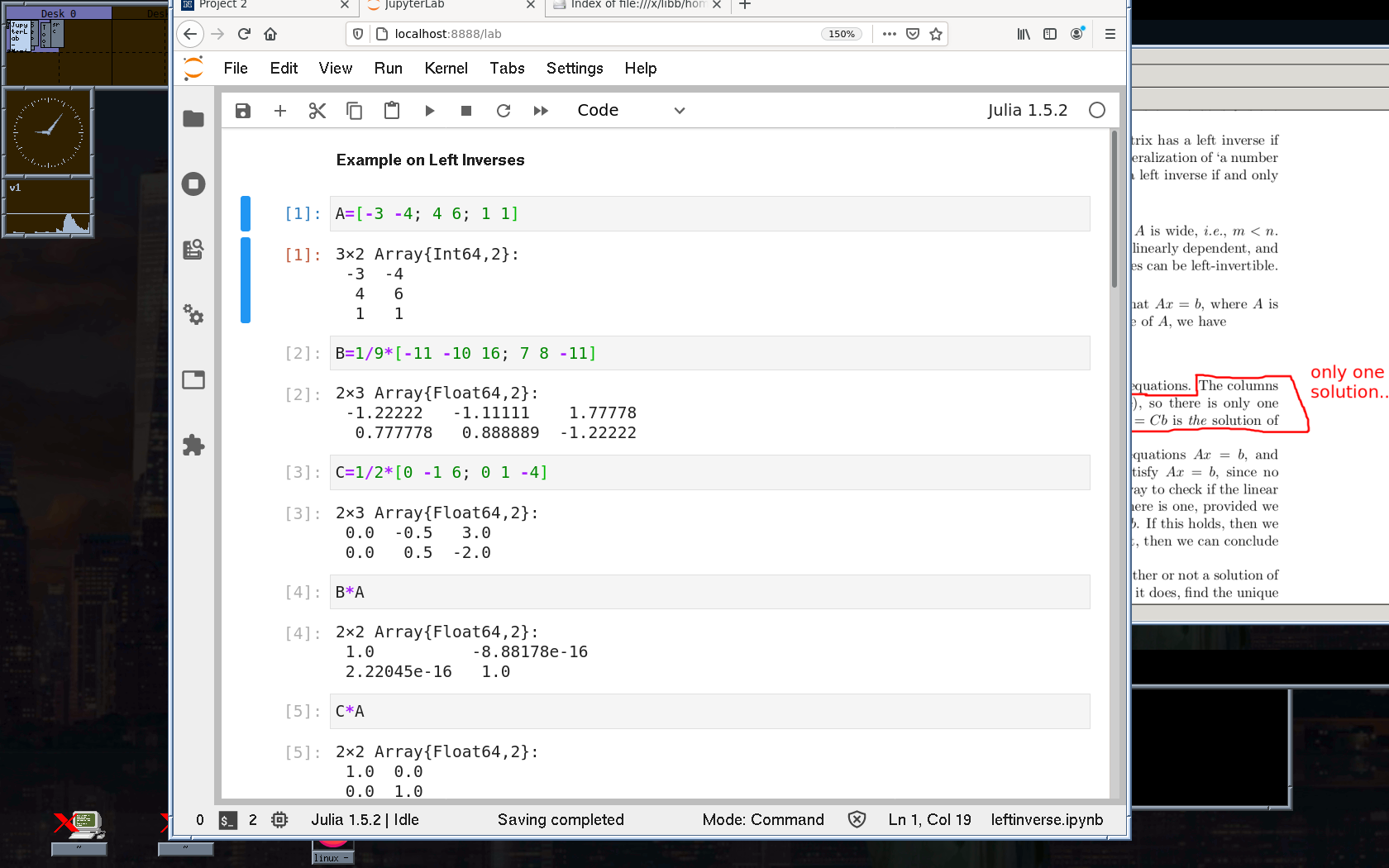Switch to the Project 2 browser tab
Viewport: 1389px width, 868px height.
(x=256, y=5)
